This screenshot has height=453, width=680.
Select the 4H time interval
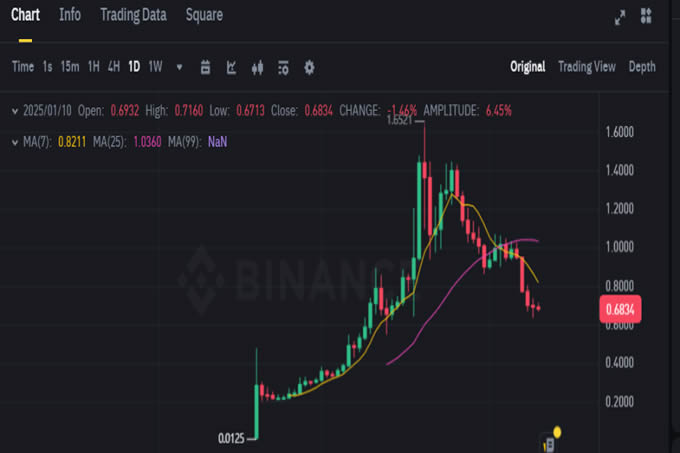pos(114,67)
